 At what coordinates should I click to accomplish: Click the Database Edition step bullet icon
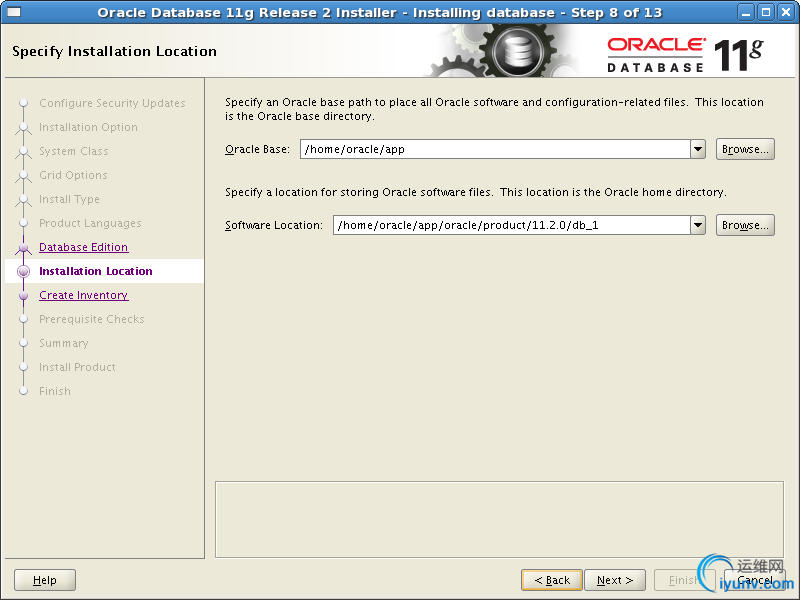click(x=23, y=248)
